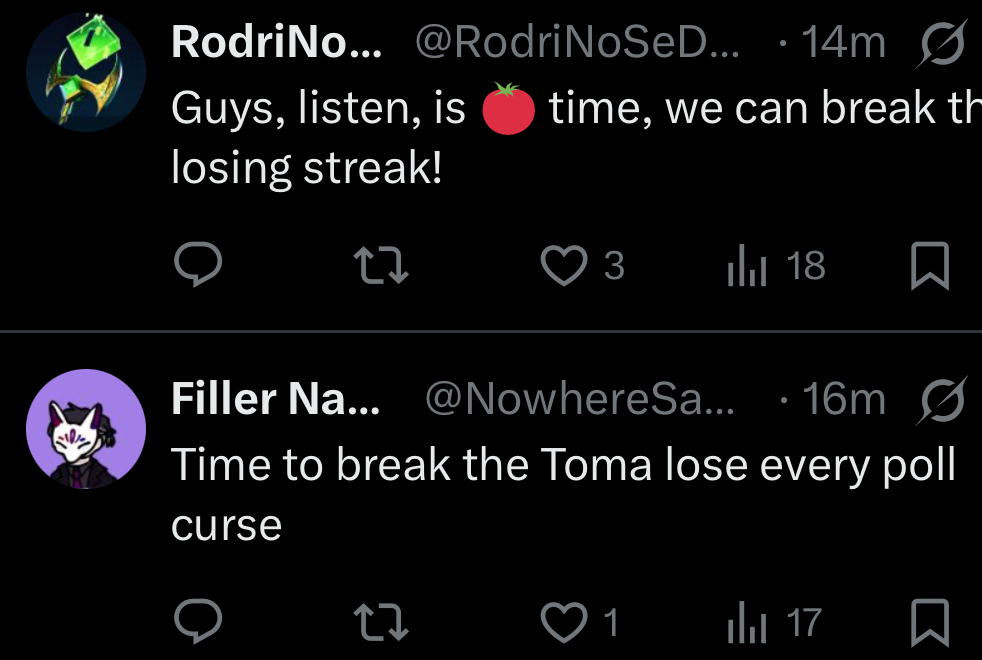
Task: Open RodriNo's green gem profile picture
Action: click(x=86, y=72)
